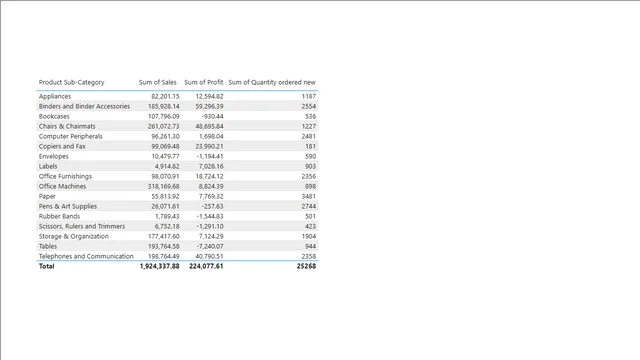640x360 pixels.
Task: Click the Sum of Profit column header
Action: click(204, 82)
